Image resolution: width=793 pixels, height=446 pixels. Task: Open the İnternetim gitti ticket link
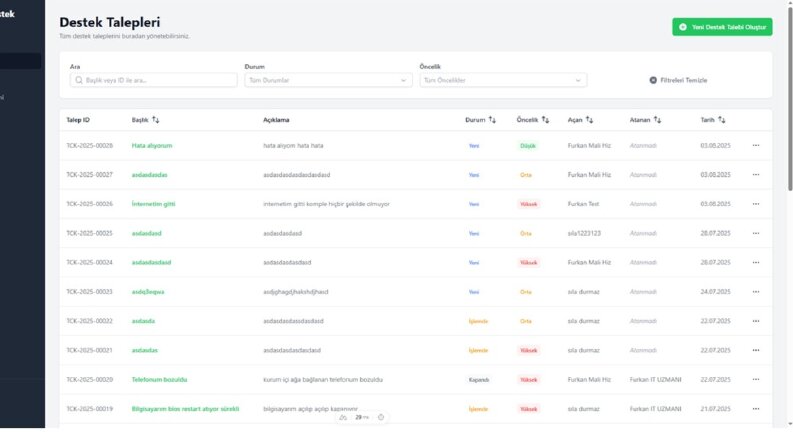[153, 204]
